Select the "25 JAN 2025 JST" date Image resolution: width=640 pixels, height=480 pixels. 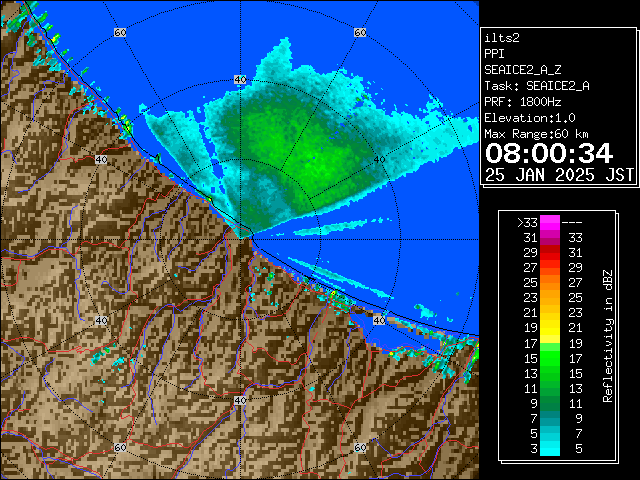coord(559,175)
